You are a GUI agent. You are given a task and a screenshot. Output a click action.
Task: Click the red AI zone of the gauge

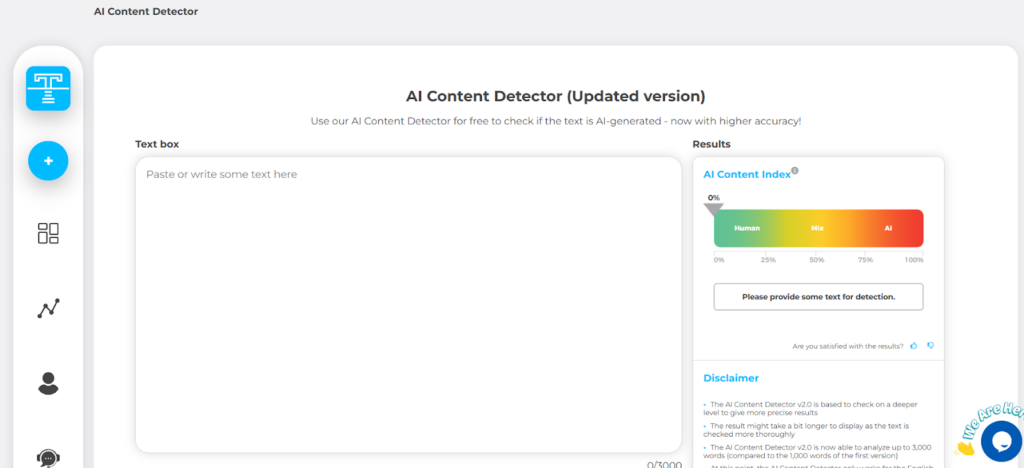click(x=888, y=228)
